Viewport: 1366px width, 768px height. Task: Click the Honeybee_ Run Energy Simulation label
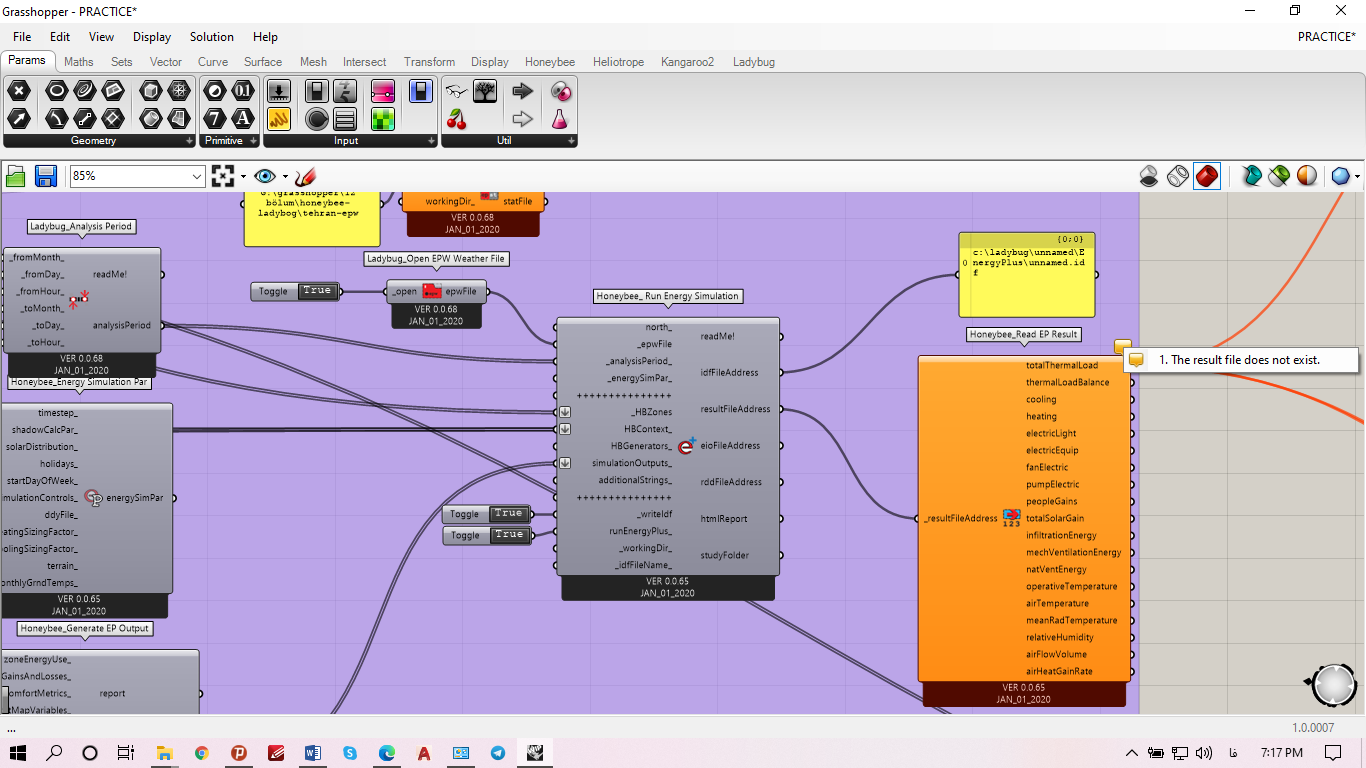click(668, 296)
